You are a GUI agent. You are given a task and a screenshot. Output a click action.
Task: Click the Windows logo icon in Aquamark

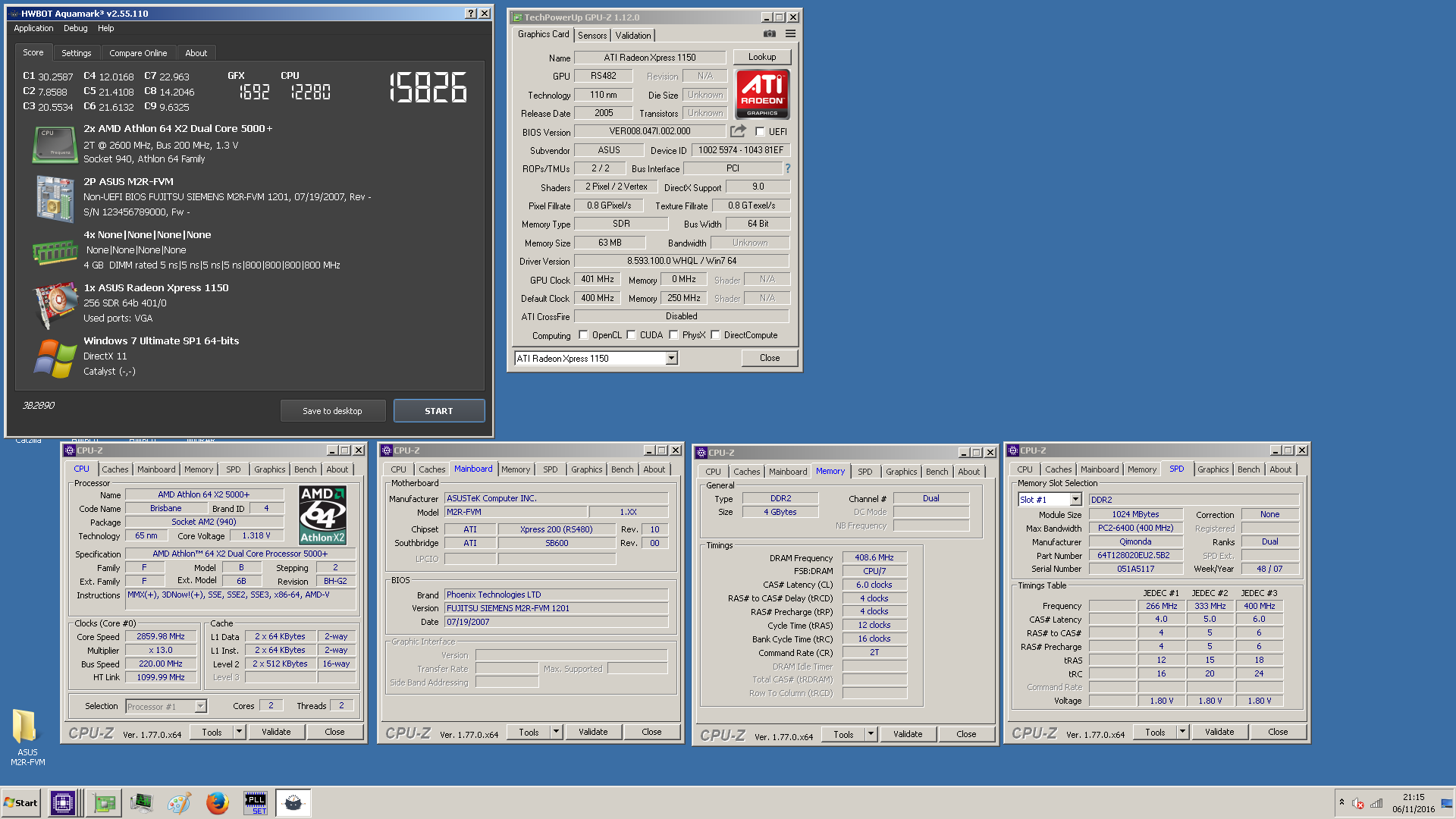[55, 358]
